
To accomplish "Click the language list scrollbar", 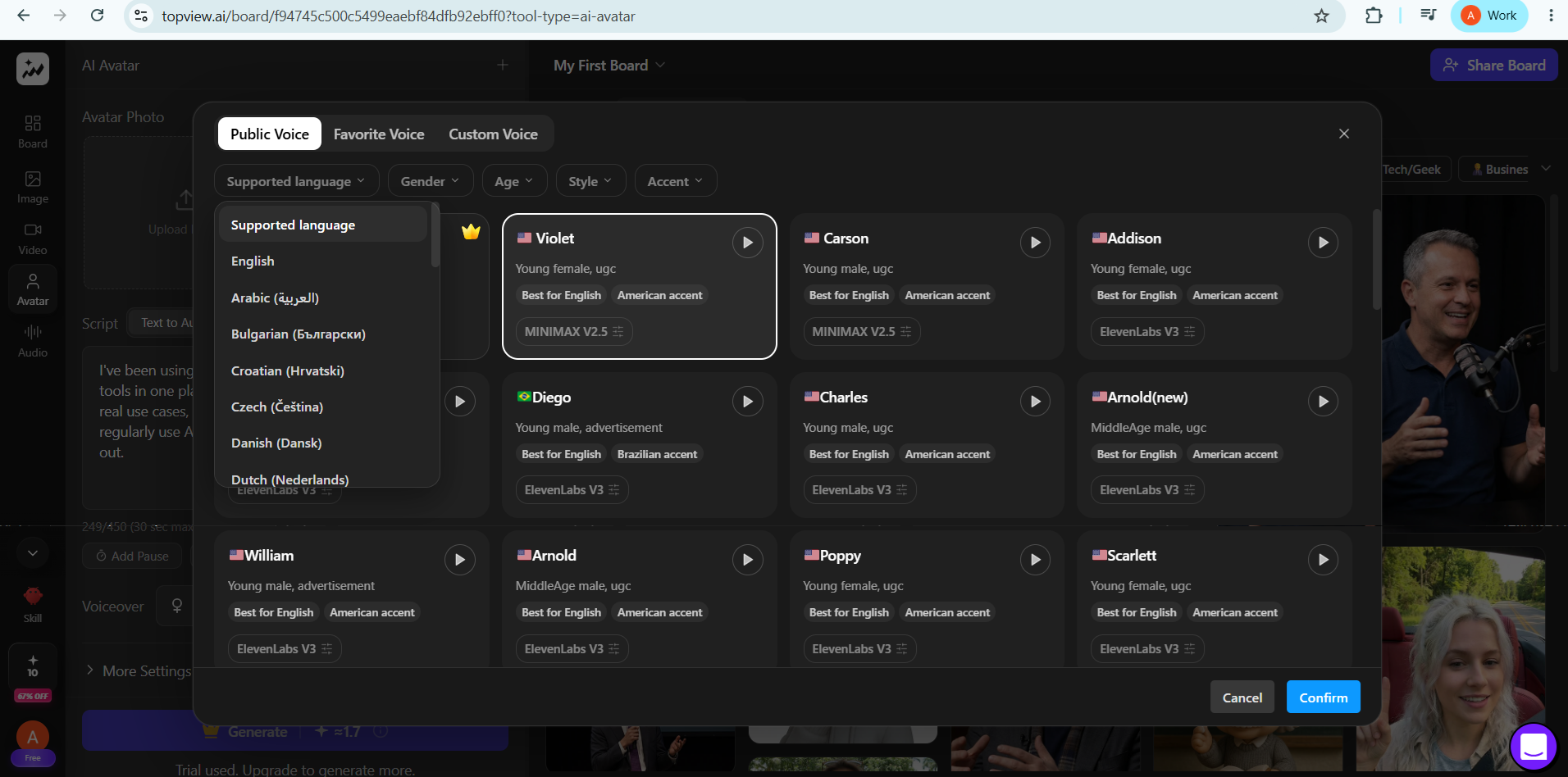I will [435, 235].
